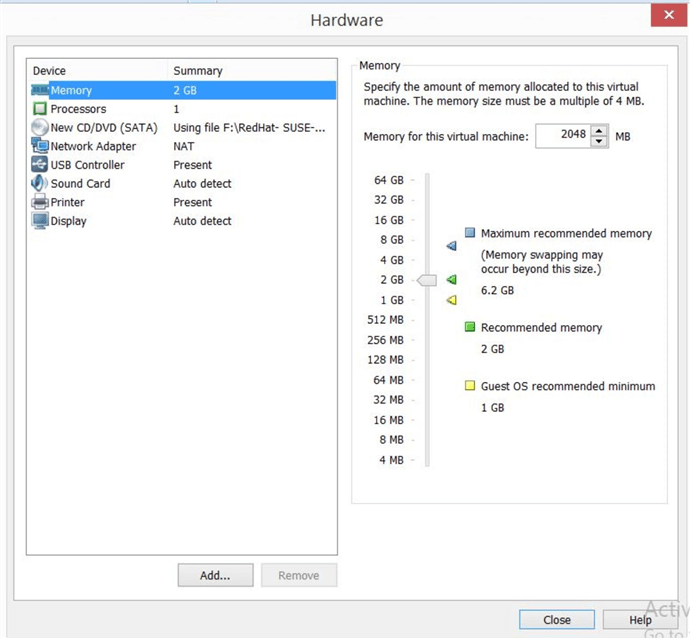Click the 64 MB label on memory scale
The image size is (690, 638).
388,380
